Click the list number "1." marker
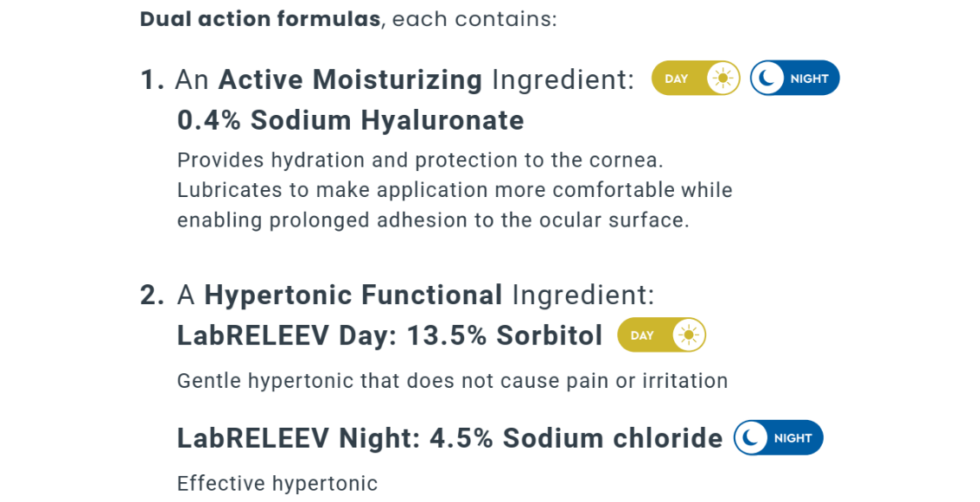This screenshot has width=980, height=502. (x=152, y=80)
